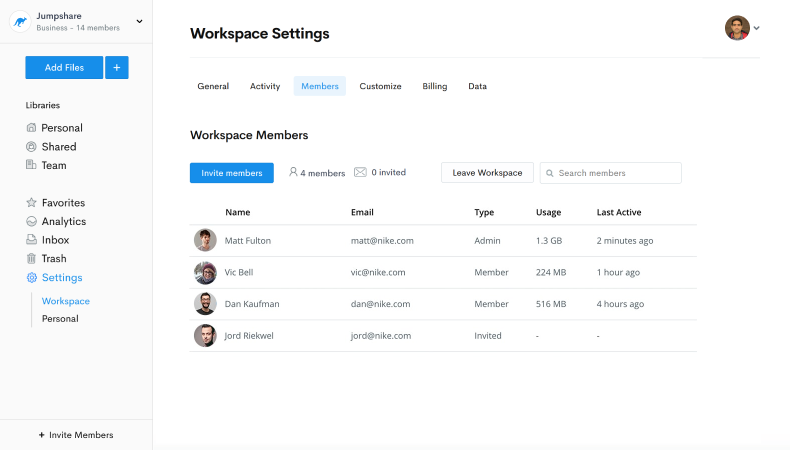Click the Settings gear icon in sidebar

32,278
